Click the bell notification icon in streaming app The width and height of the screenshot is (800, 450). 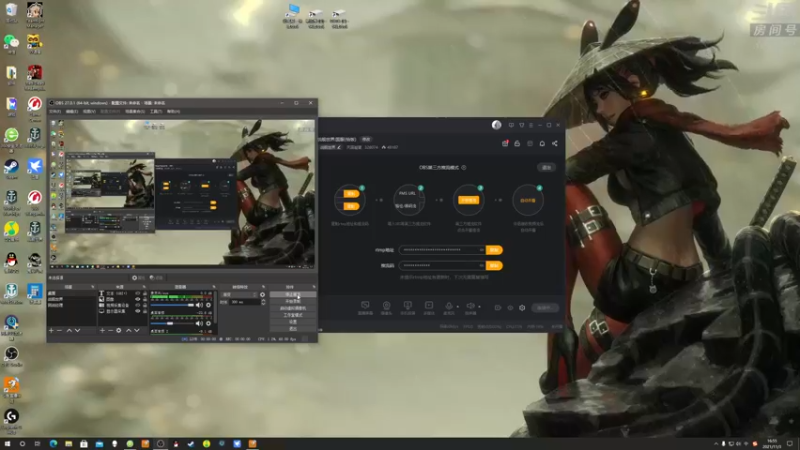point(542,143)
